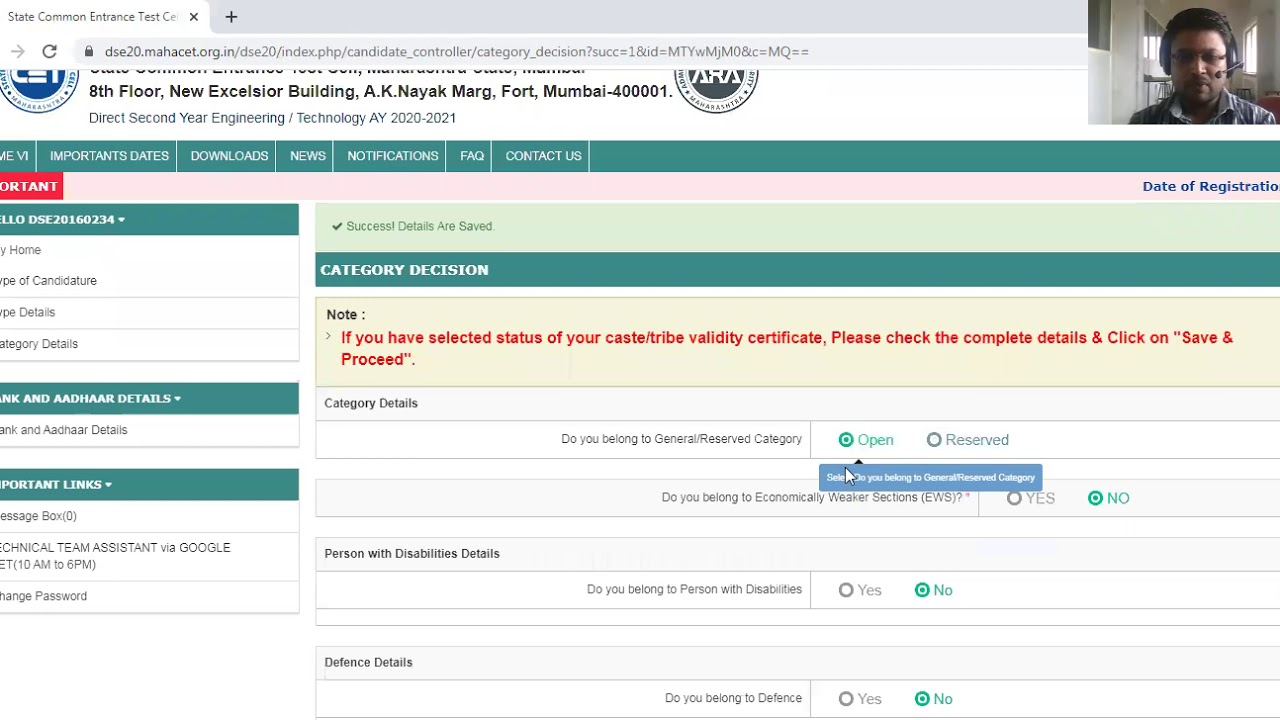
Task: Click the Category Details section label
Action: (371, 403)
